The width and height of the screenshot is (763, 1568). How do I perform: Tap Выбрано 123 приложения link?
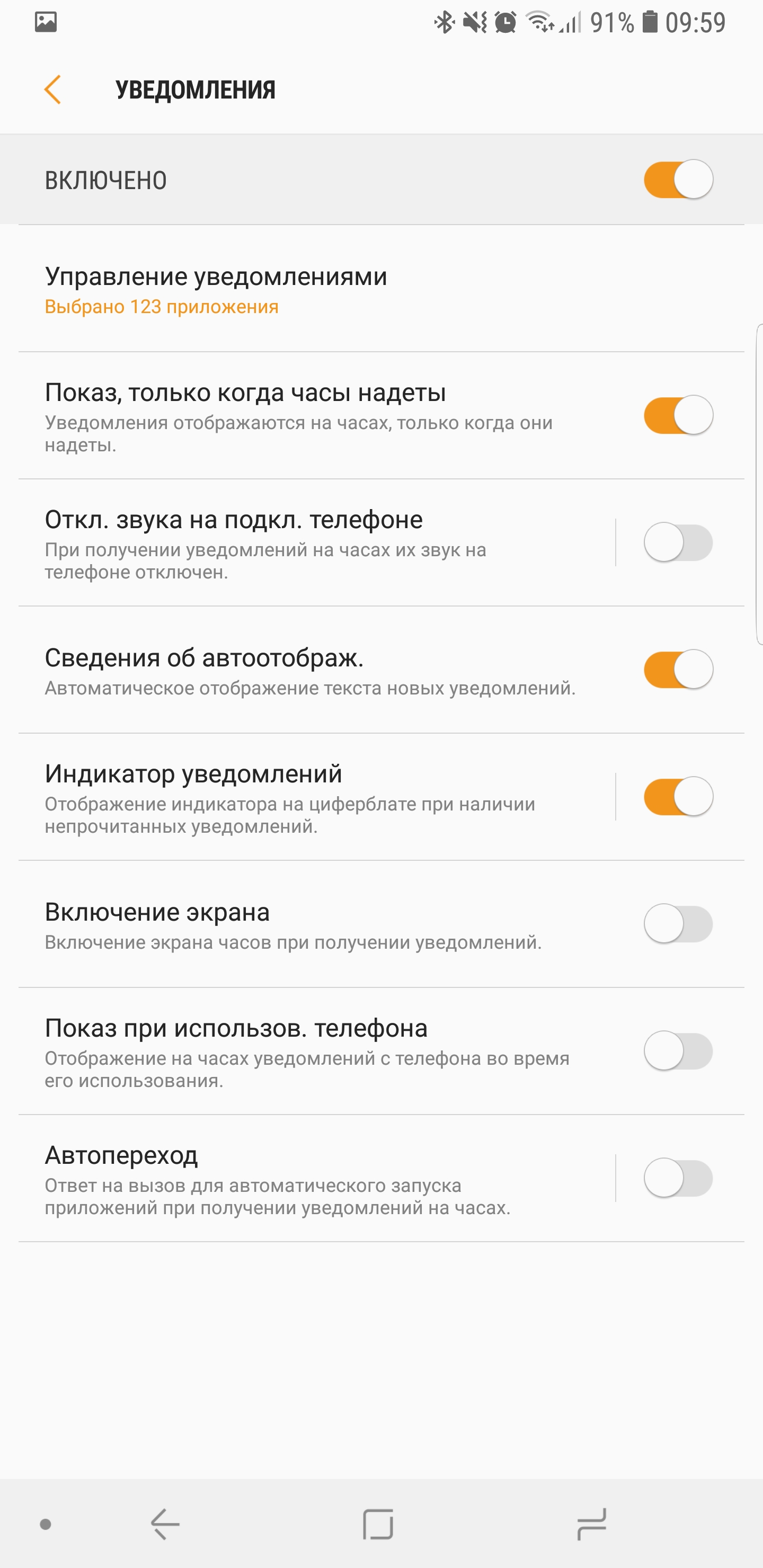coord(162,307)
